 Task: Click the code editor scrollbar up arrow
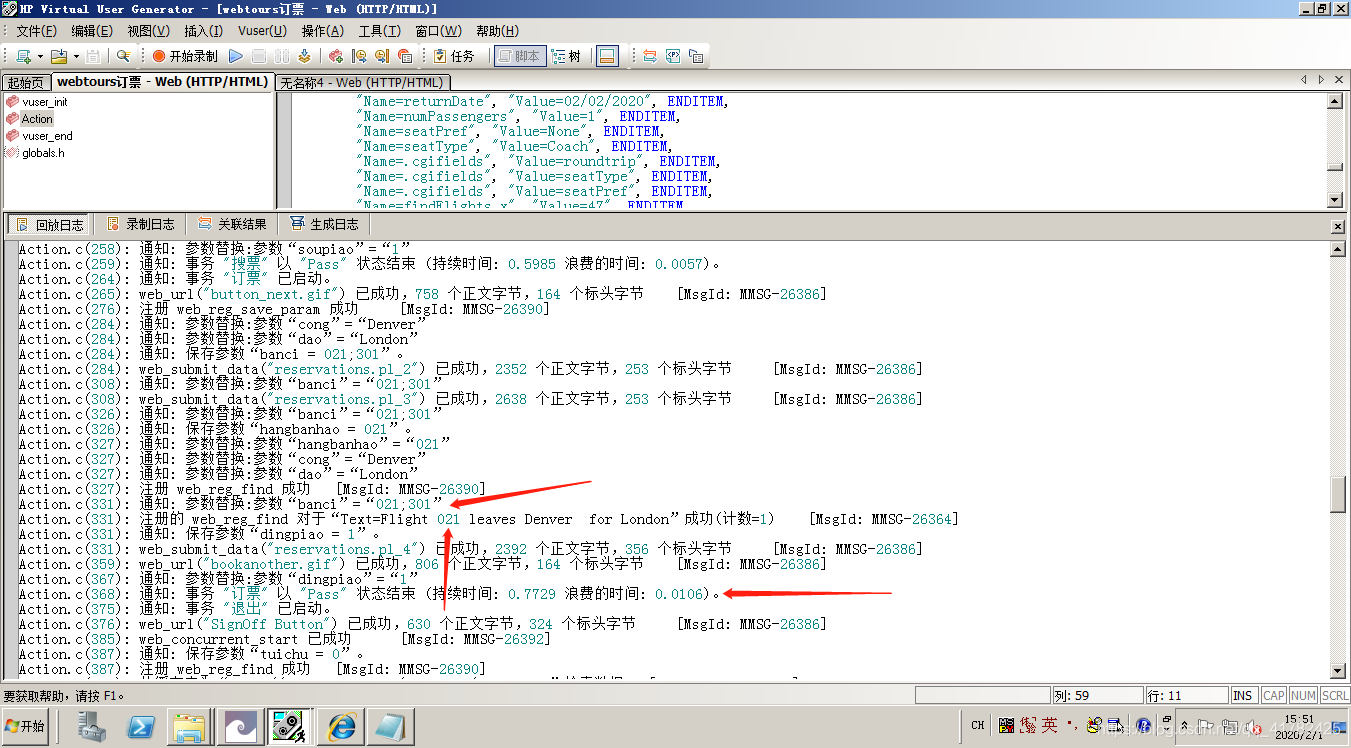click(1335, 100)
